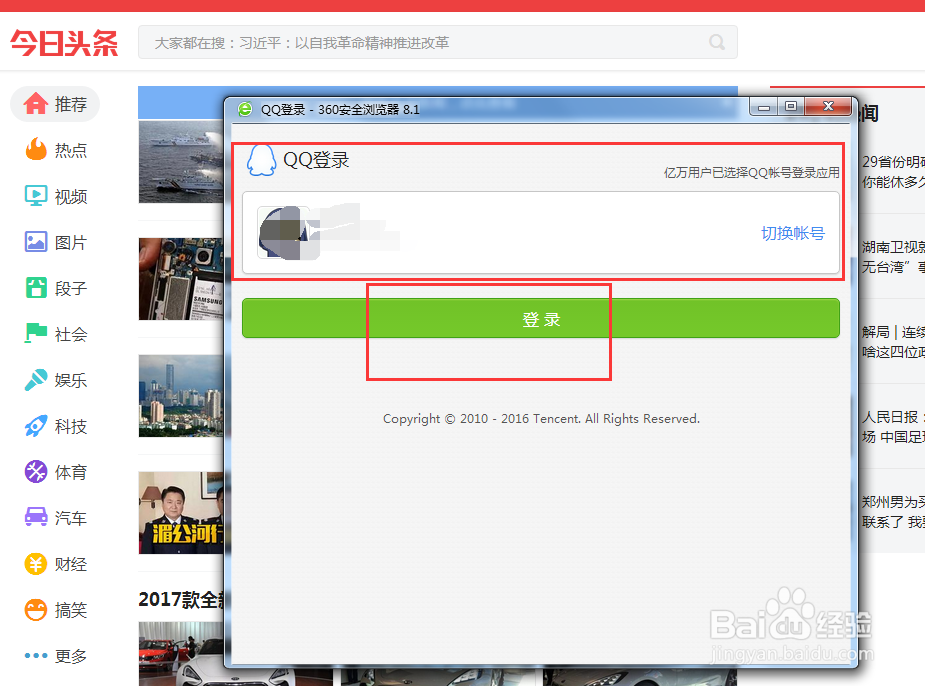Open the Samsung phone teardown thumbnail
The width and height of the screenshot is (925, 686).
point(182,279)
